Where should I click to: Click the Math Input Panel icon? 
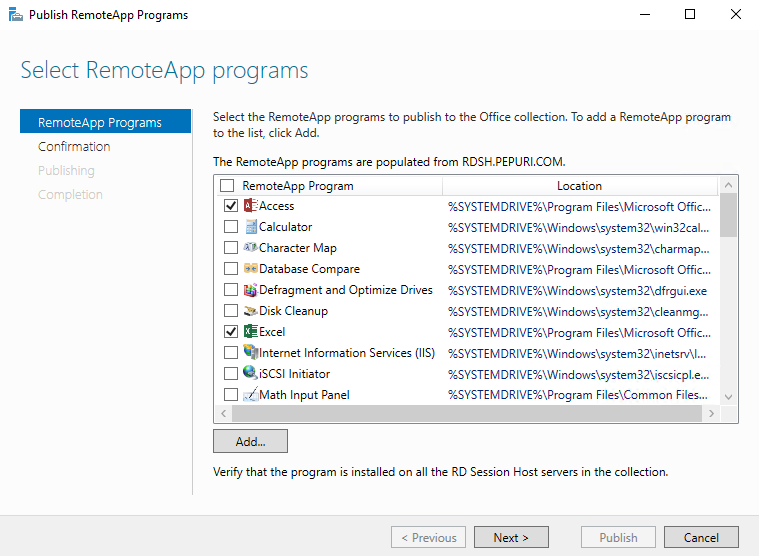coord(250,394)
